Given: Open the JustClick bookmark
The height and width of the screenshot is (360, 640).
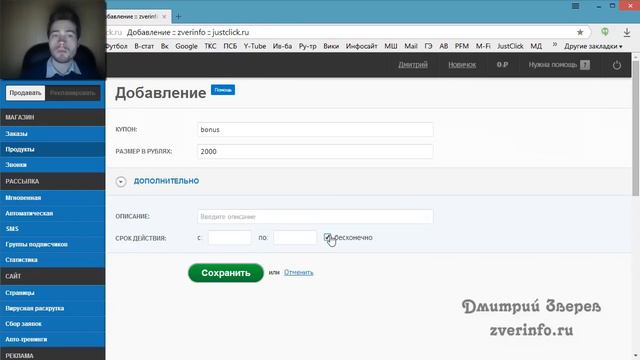Looking at the screenshot, I should (x=510, y=46).
